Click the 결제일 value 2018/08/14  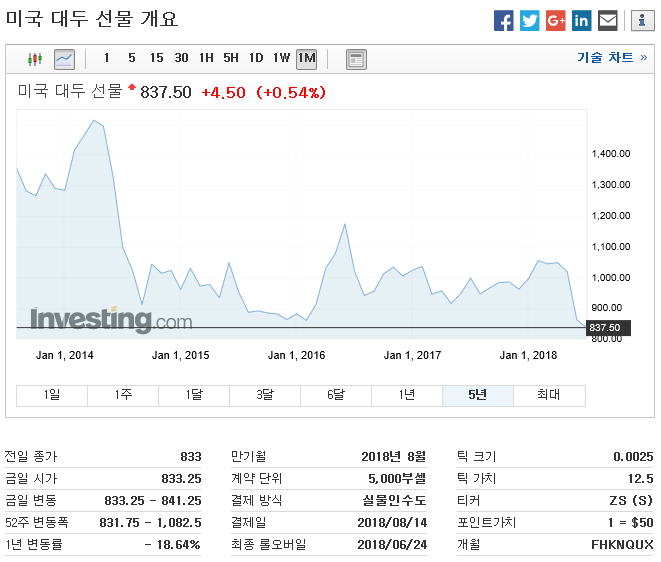click(392, 523)
